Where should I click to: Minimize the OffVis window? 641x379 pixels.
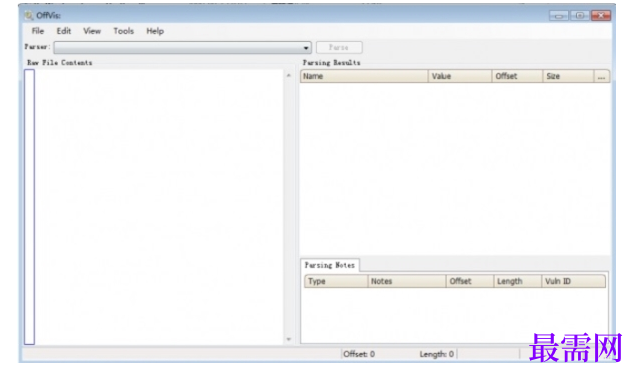[558, 16]
